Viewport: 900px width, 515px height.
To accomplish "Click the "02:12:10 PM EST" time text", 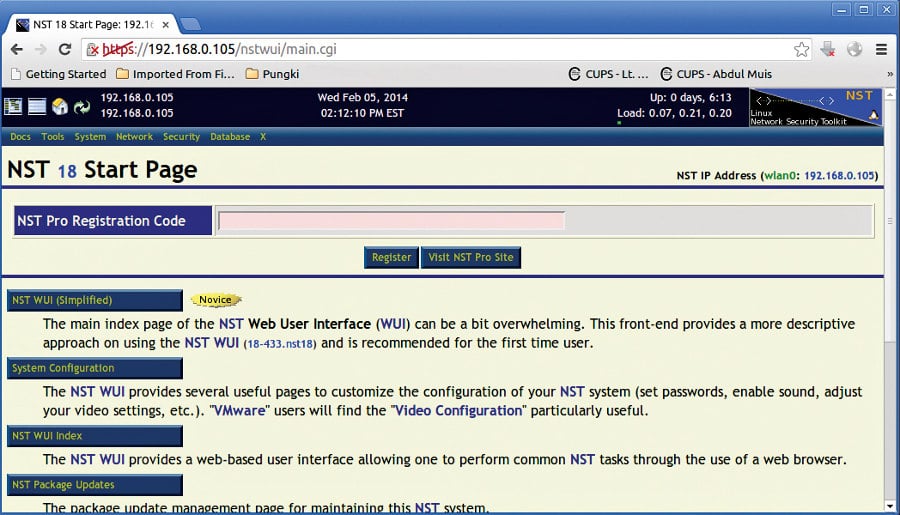I will 362,113.
